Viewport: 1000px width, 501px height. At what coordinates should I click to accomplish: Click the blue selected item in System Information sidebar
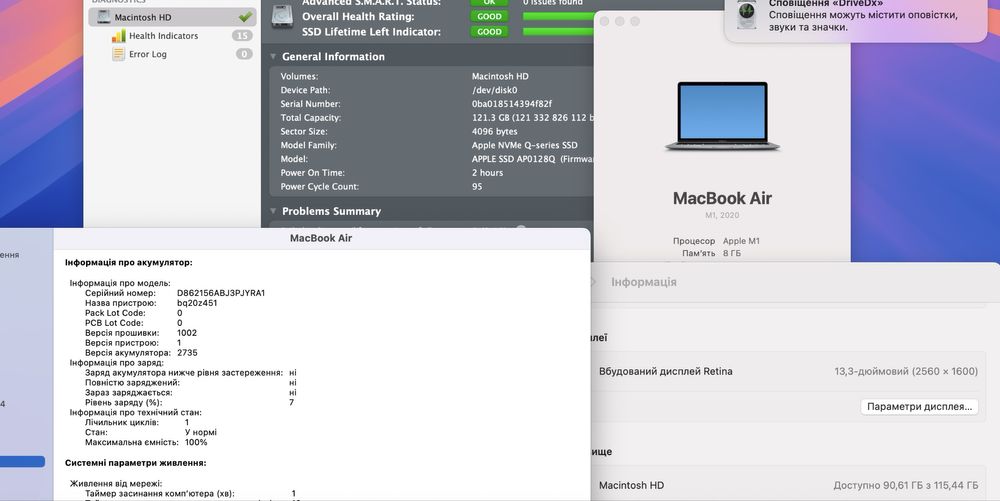pos(22,461)
